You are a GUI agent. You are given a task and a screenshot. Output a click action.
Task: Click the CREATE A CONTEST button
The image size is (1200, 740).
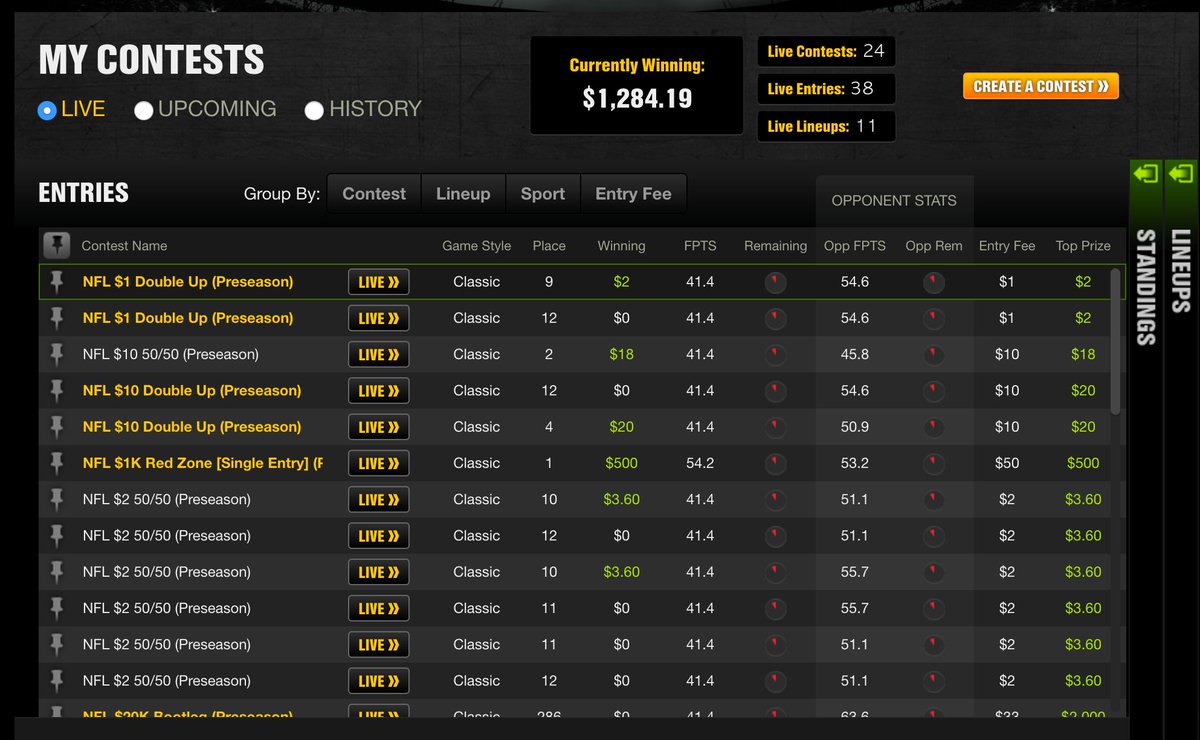(x=1040, y=86)
